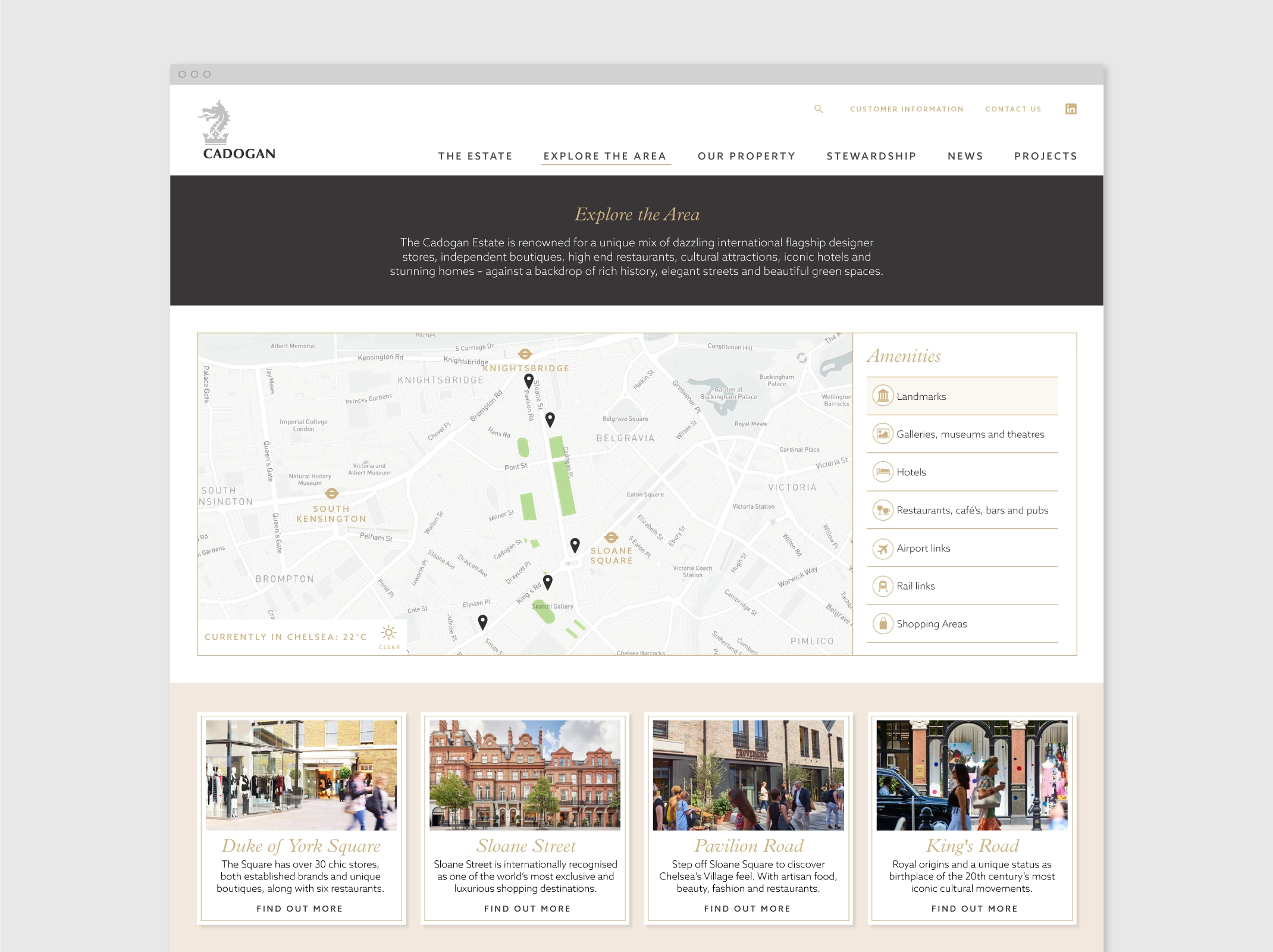Find out more about Sloane Street
The height and width of the screenshot is (952, 1273).
[x=526, y=909]
